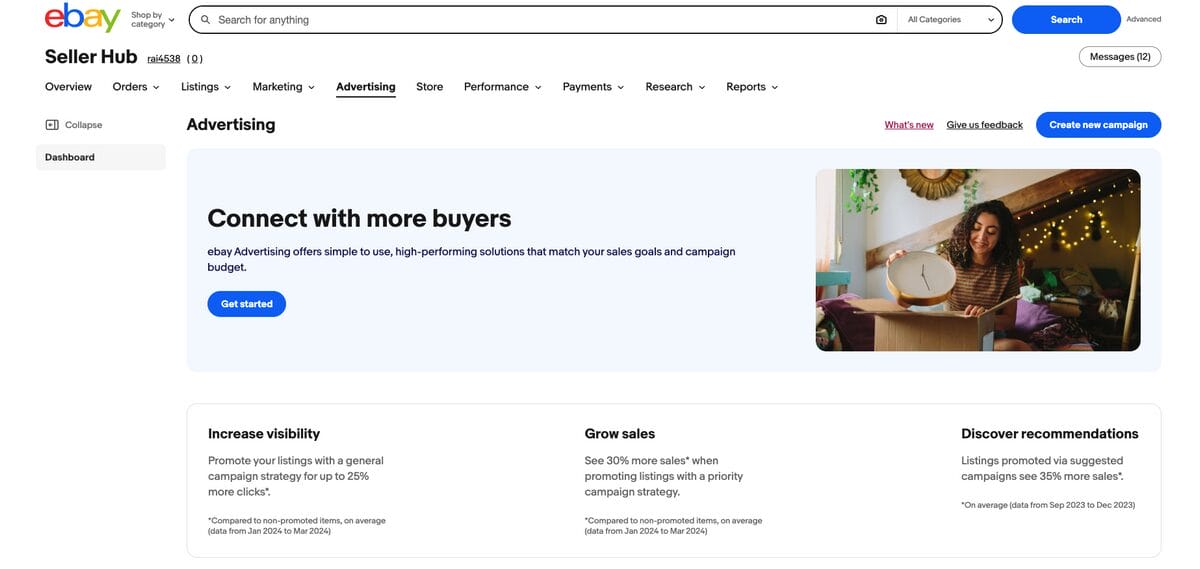Click the magnifier icon in search bar
Screen dimensions: 1200x569
click(206, 20)
